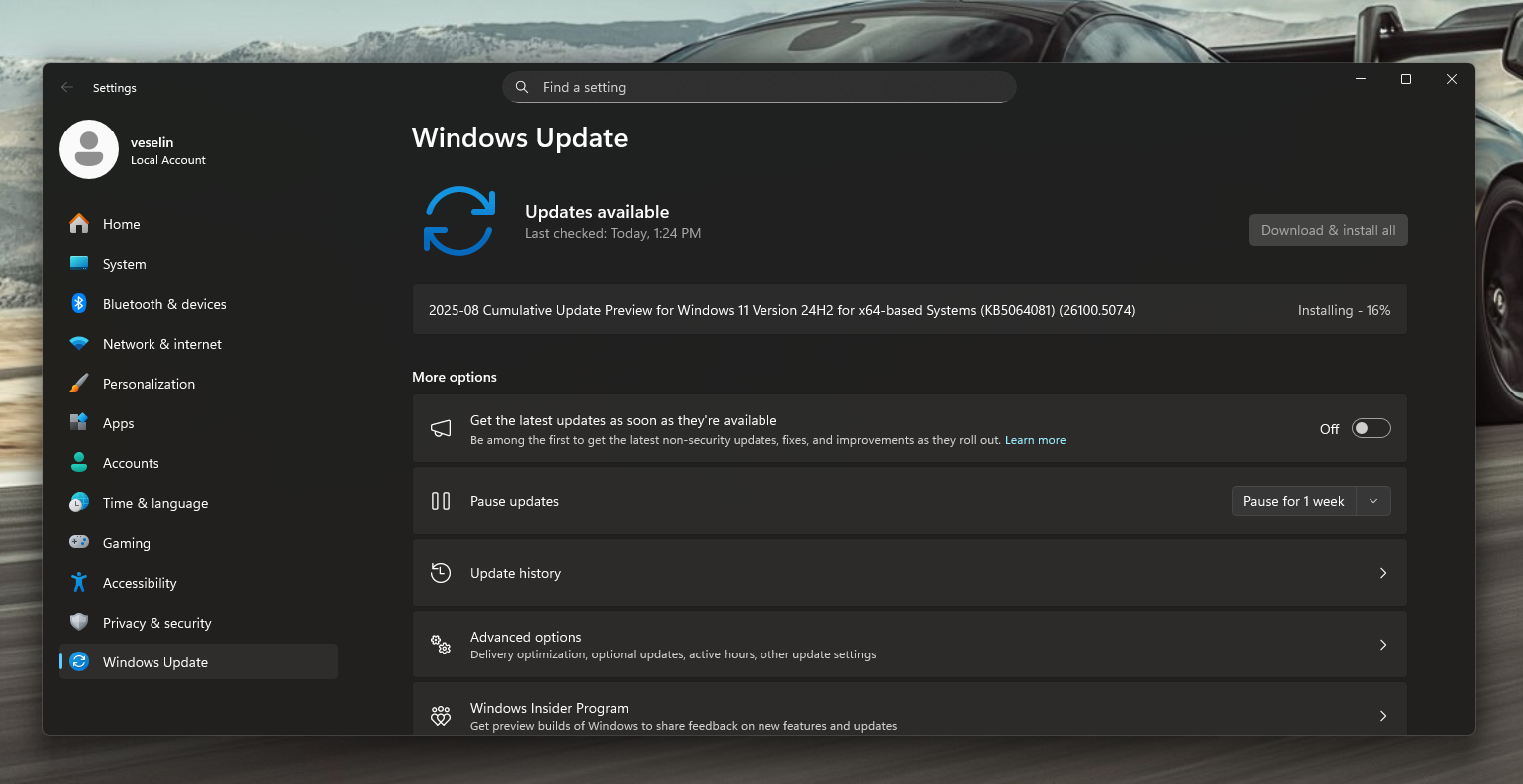1523x784 pixels.
Task: Click the Installing - 16% status text
Action: coord(1344,310)
